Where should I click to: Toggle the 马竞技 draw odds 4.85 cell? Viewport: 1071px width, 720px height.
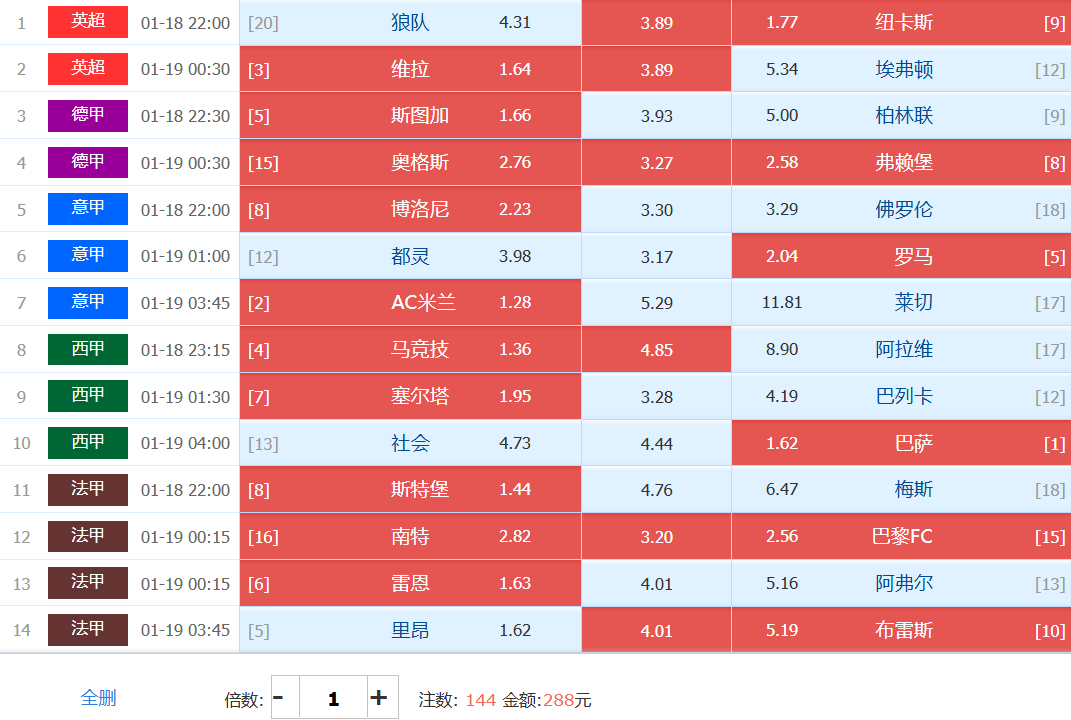656,350
